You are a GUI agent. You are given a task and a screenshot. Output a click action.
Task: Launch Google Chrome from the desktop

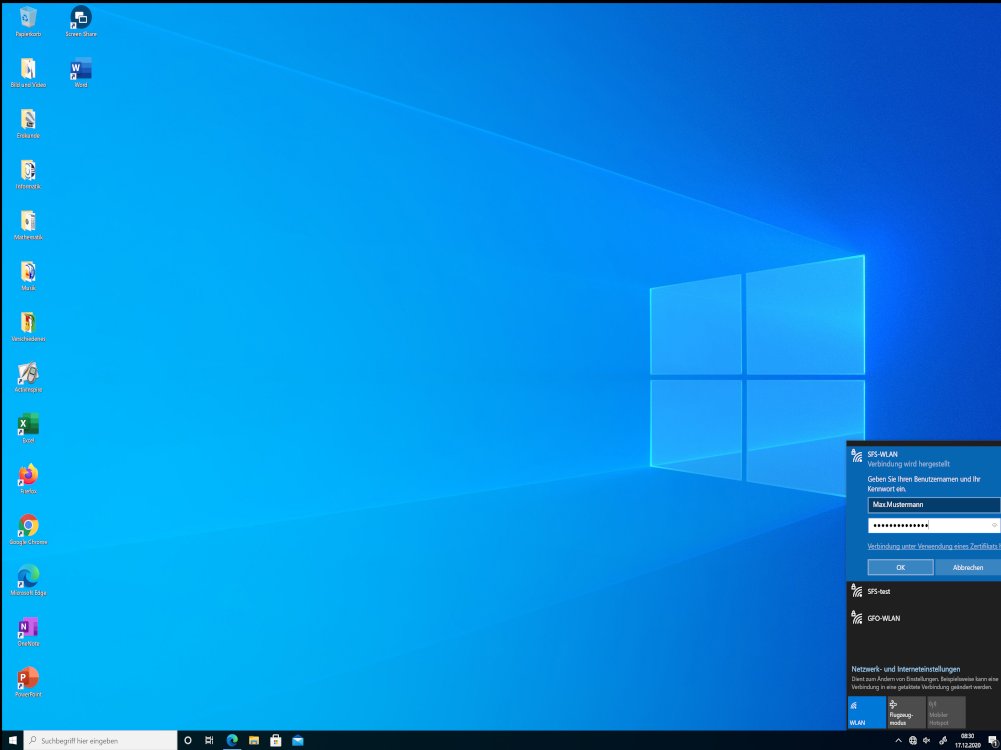[x=28, y=526]
